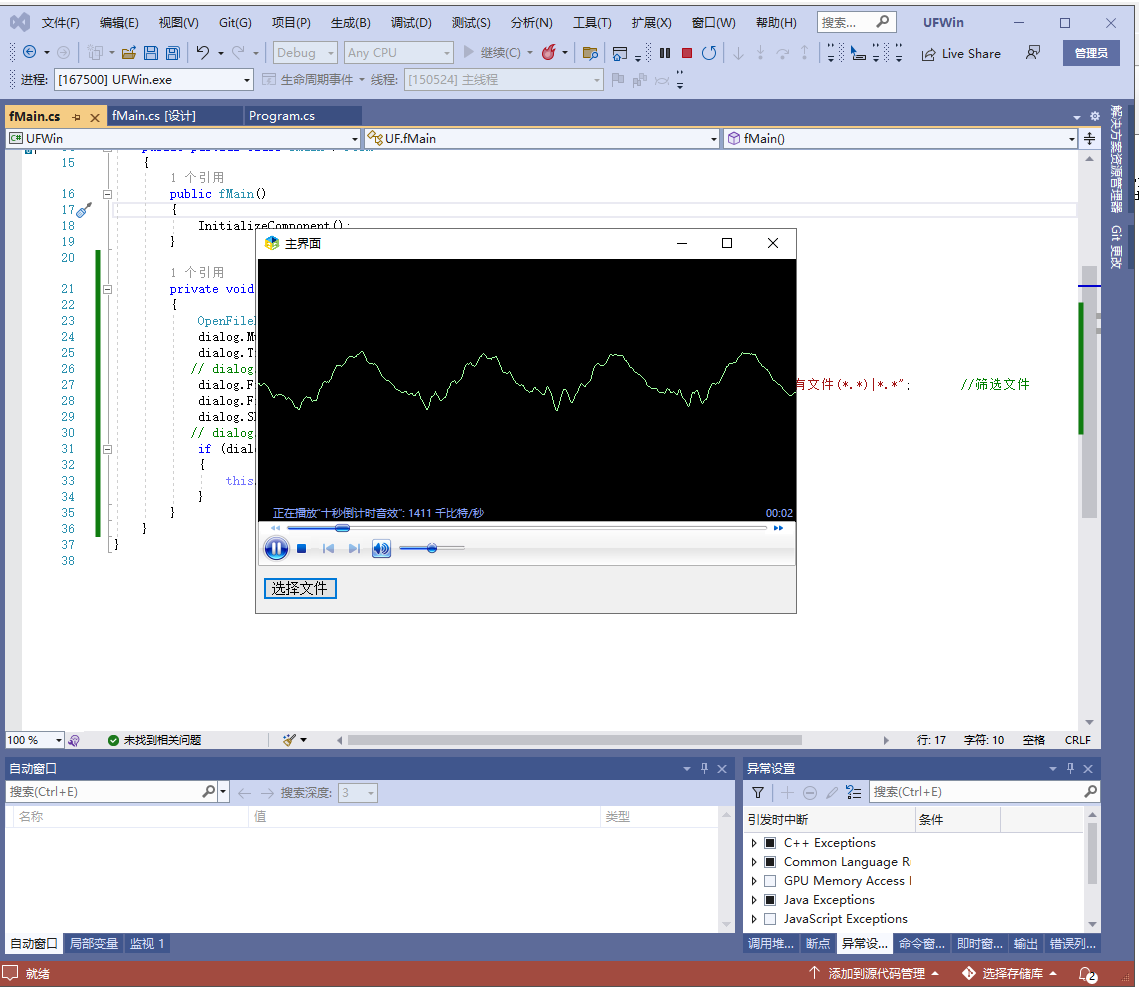Expand Java Exceptions tree node
This screenshot has height=987, width=1139.
pyautogui.click(x=754, y=900)
